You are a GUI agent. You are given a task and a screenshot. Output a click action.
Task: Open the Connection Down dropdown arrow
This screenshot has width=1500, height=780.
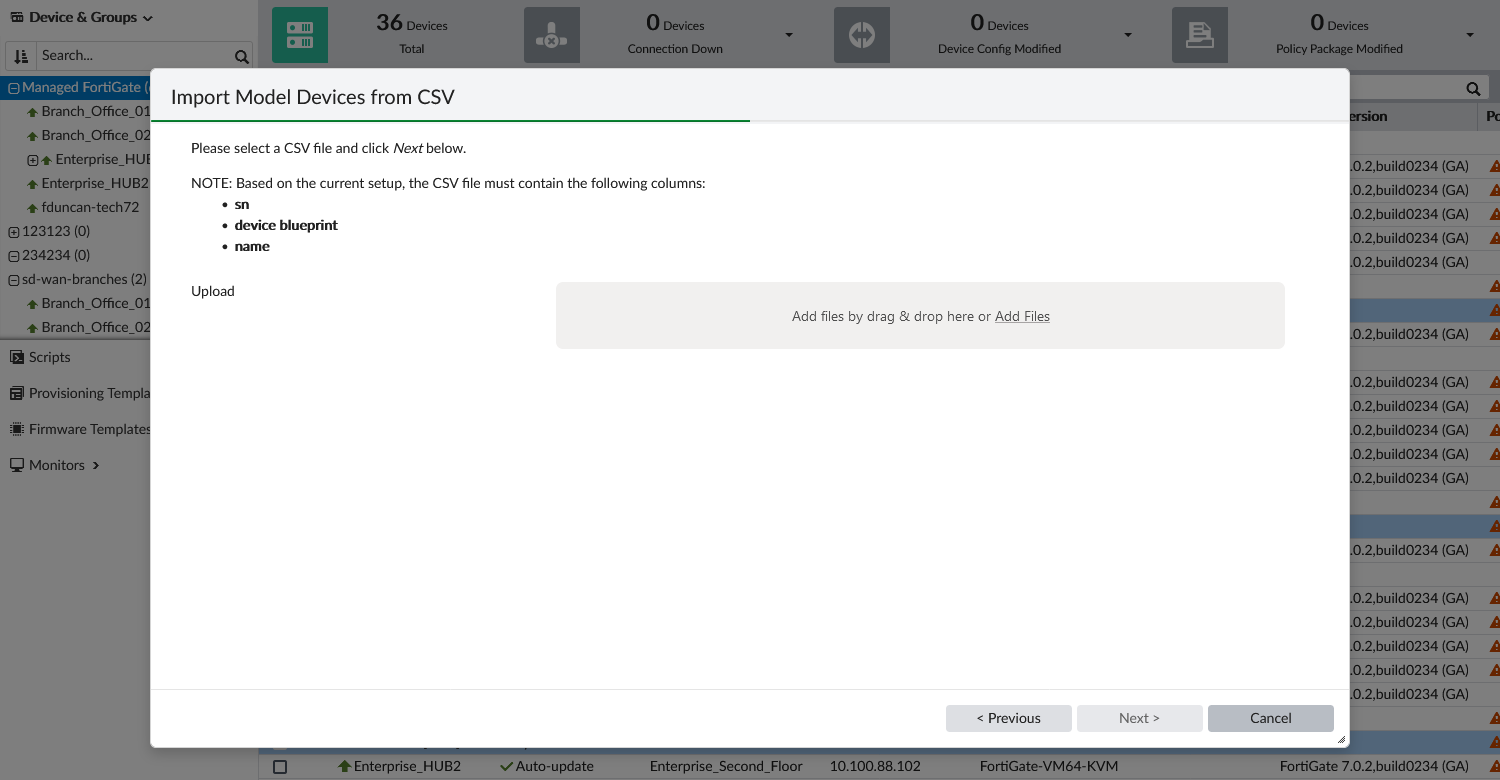[789, 35]
